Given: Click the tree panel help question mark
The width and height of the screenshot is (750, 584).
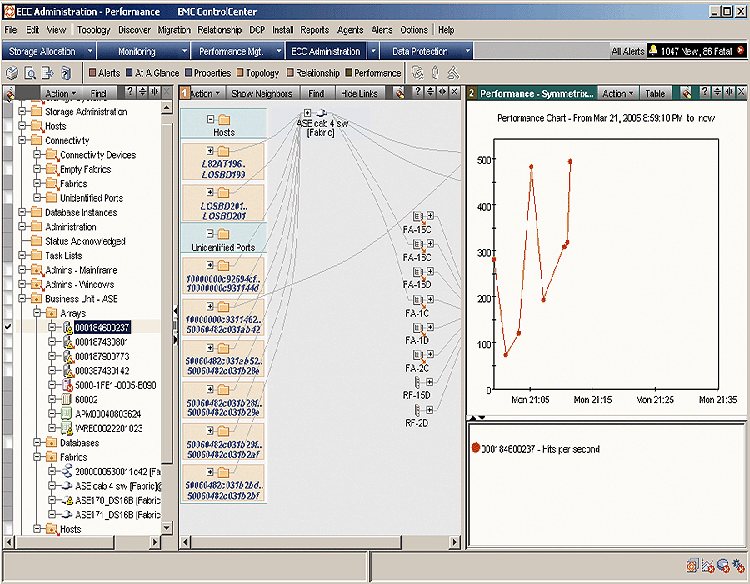Looking at the screenshot, I should point(130,92).
